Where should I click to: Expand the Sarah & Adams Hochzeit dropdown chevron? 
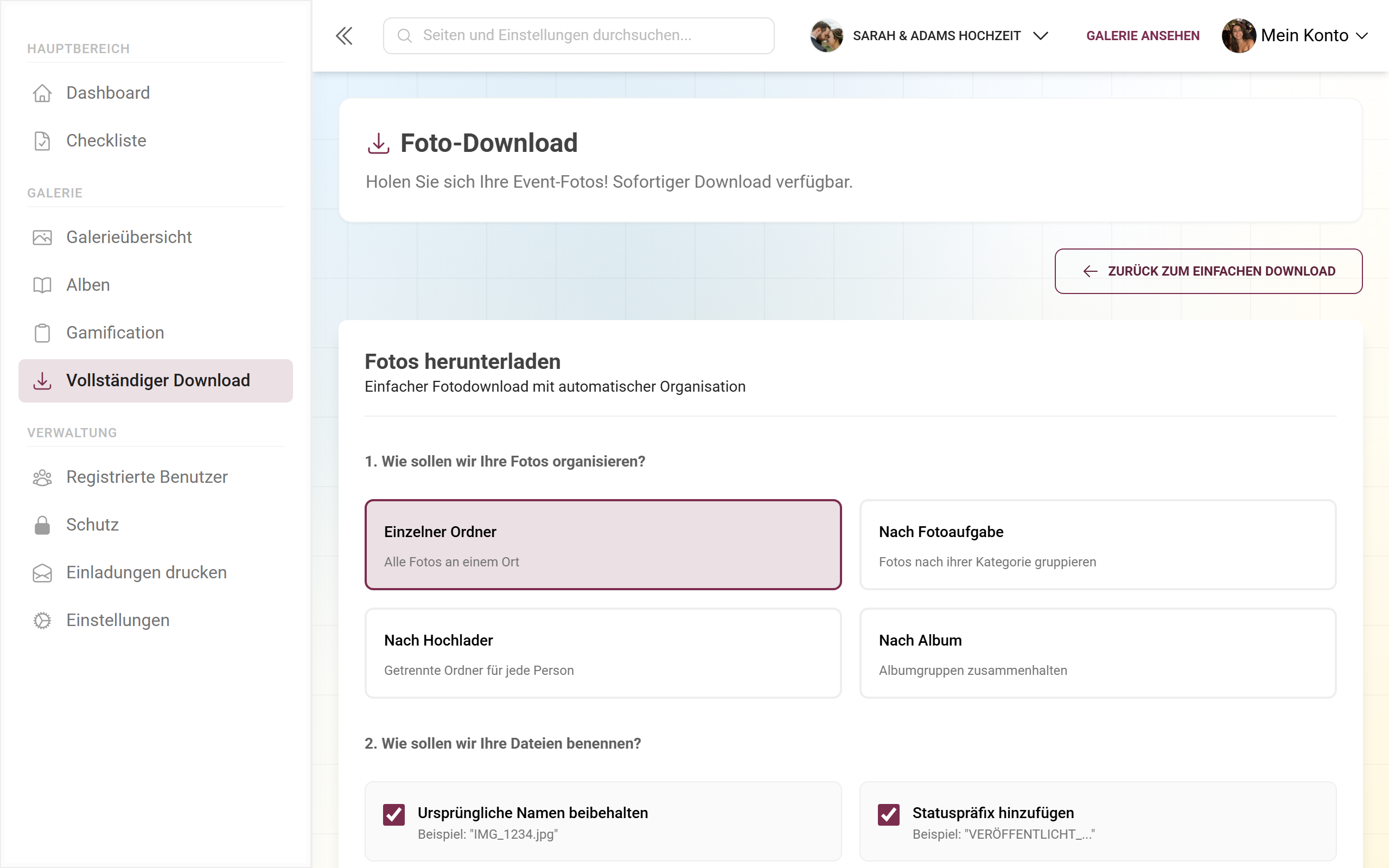coord(1041,36)
